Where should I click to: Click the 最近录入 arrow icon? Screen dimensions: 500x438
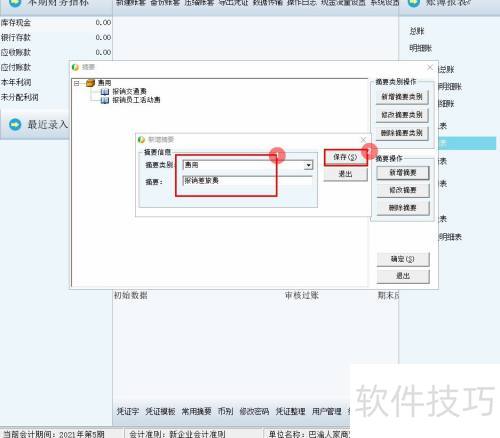coord(15,125)
